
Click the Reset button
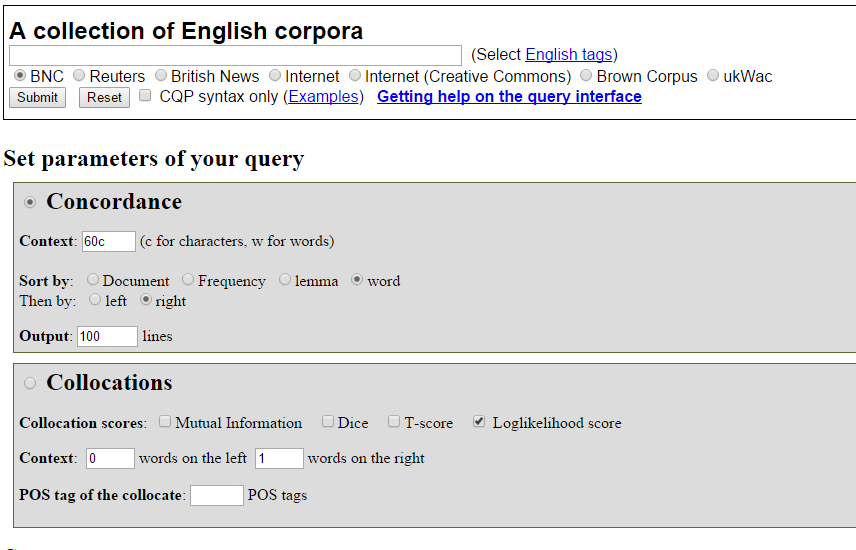[x=104, y=97]
